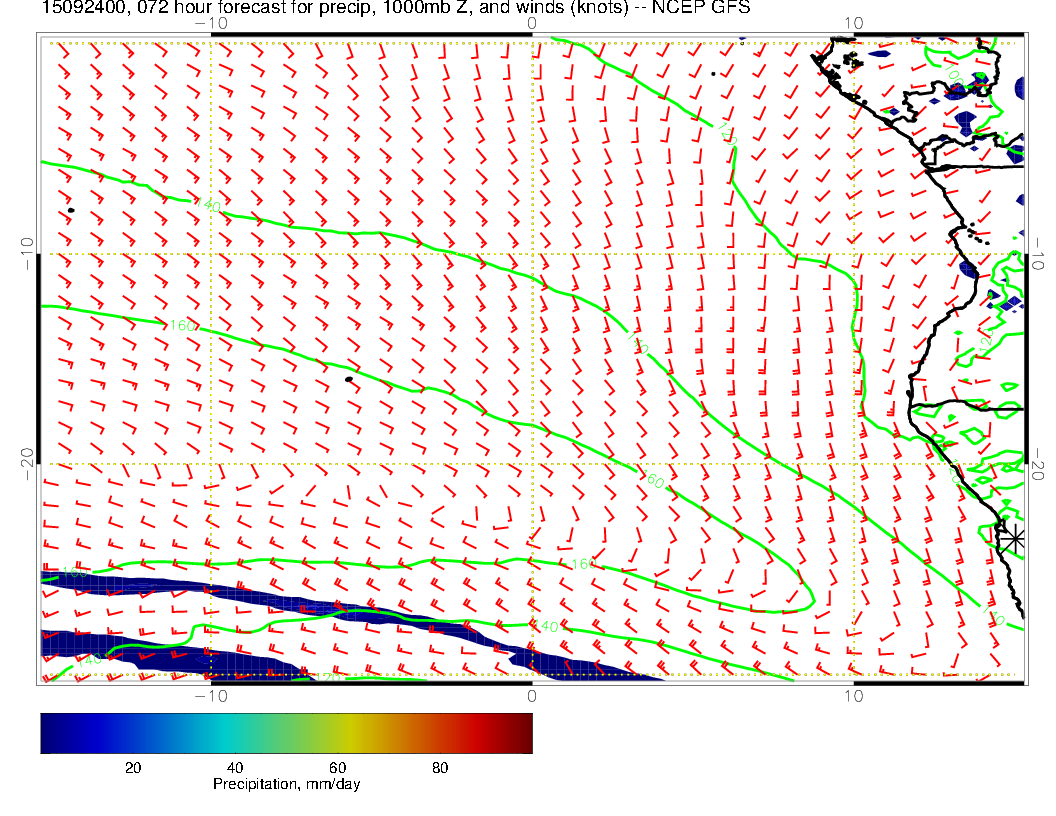Screen dimensions: 1056x816
Task: Click the 0 longitude label on the top axis
Action: 531,22
